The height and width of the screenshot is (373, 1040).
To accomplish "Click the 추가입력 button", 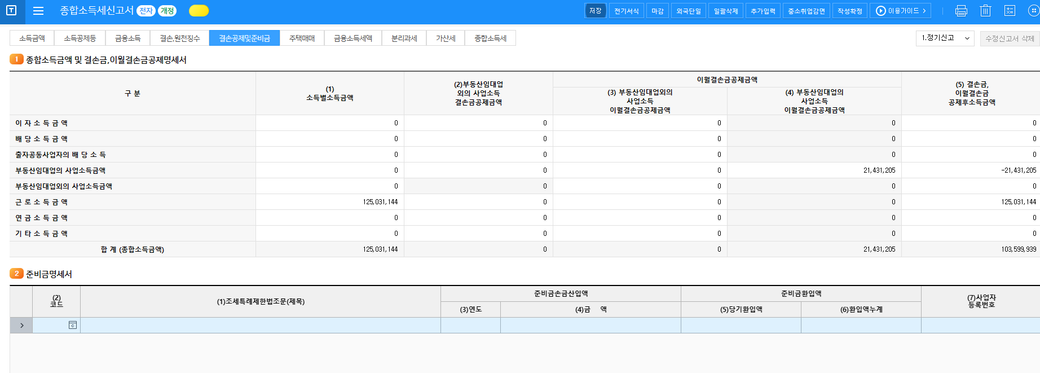I will [763, 11].
